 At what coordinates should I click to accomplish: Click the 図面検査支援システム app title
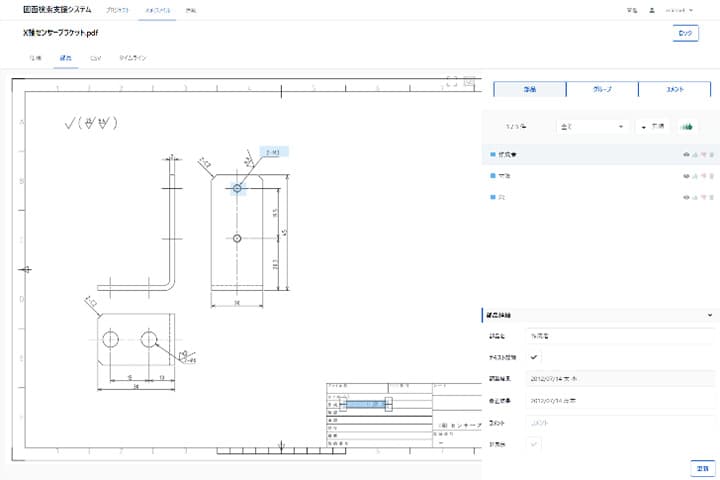[57, 10]
